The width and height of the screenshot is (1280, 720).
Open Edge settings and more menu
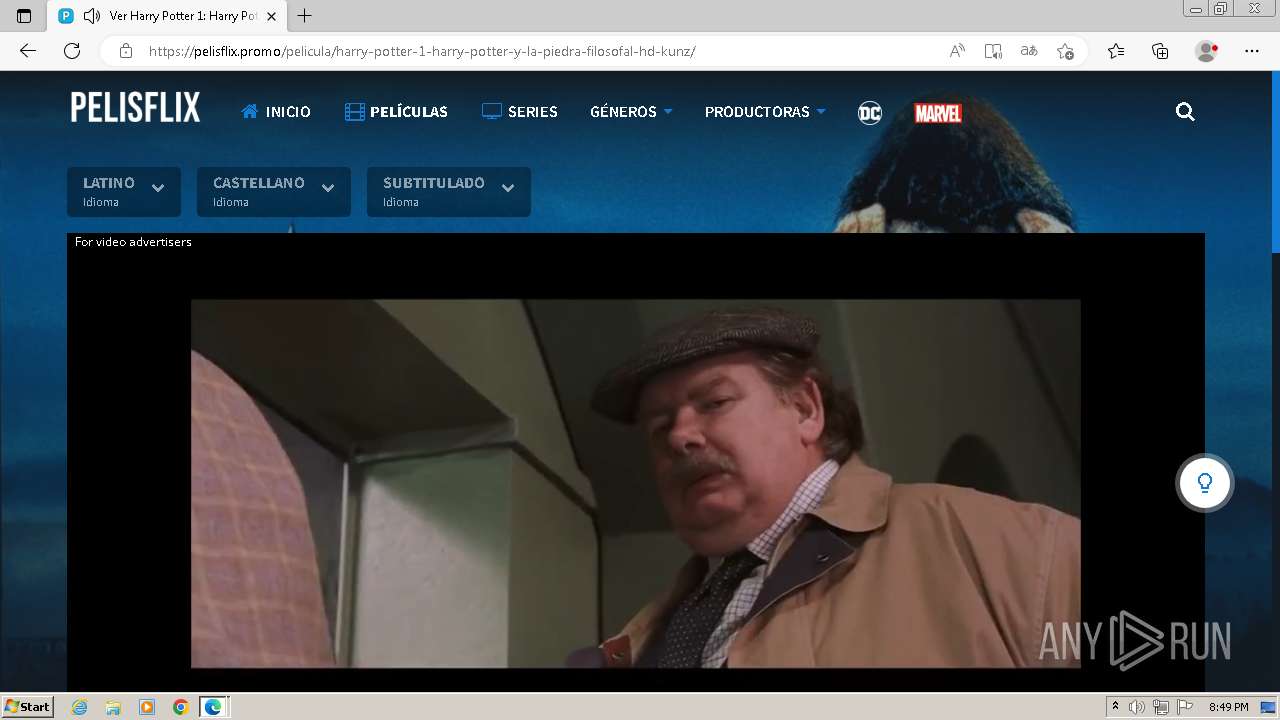tap(1252, 51)
